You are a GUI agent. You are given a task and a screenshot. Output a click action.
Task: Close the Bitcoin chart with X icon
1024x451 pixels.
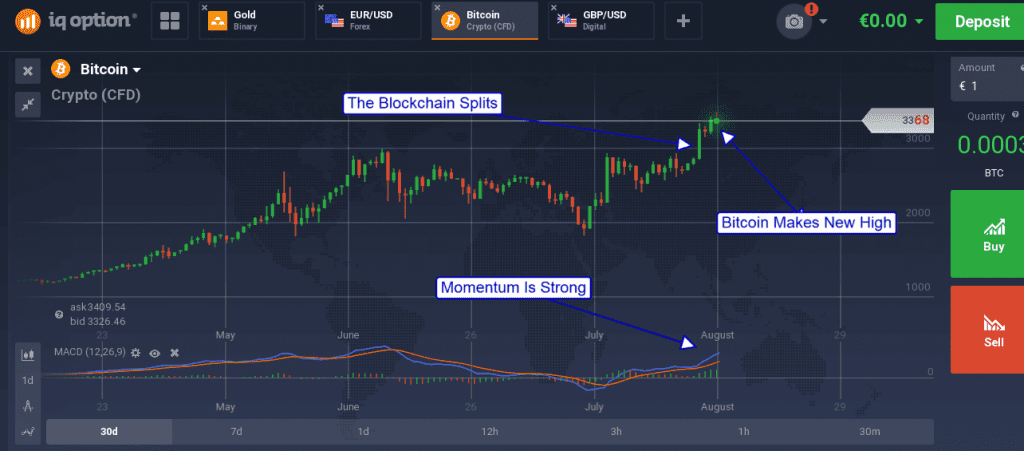coord(27,71)
